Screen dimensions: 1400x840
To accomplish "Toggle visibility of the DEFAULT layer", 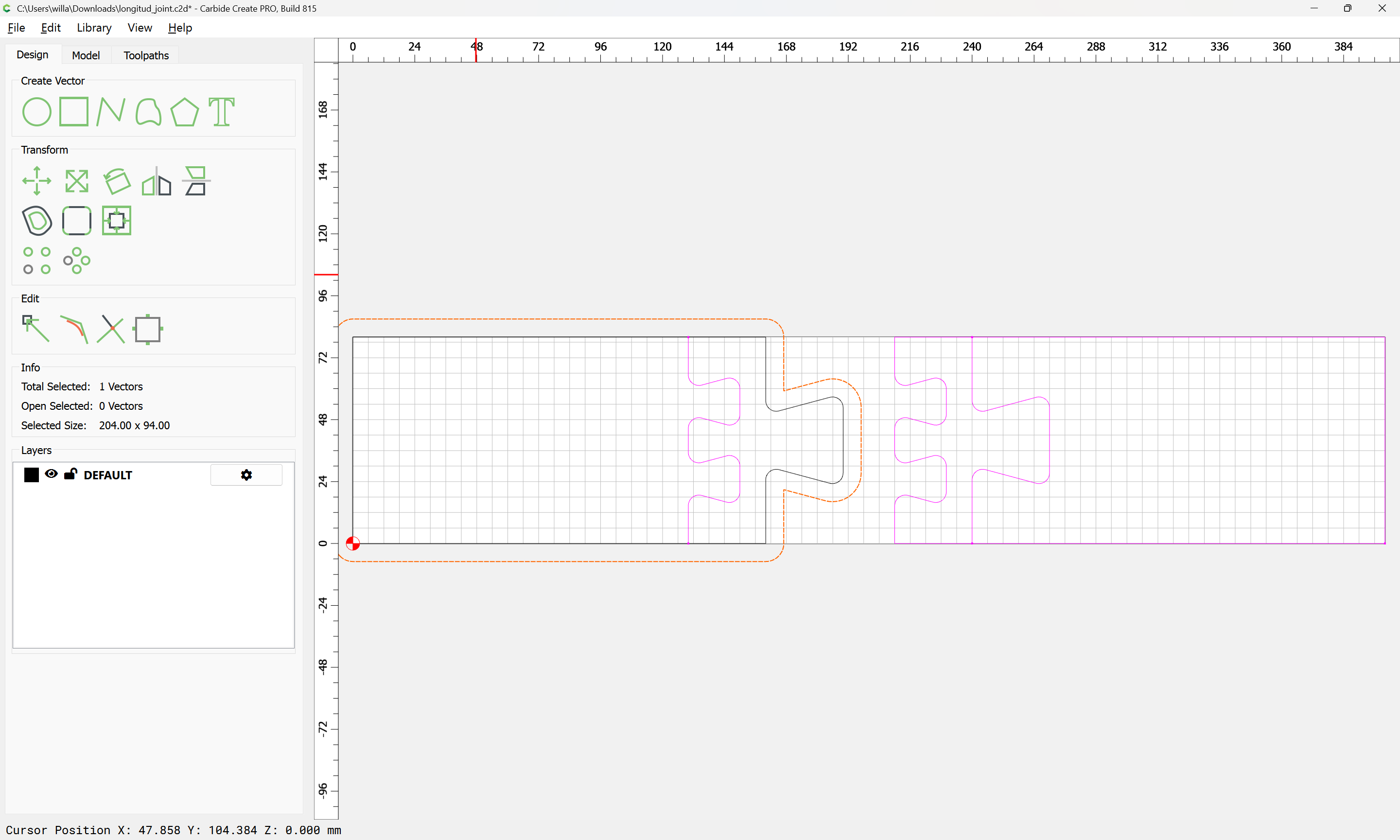I will click(52, 474).
